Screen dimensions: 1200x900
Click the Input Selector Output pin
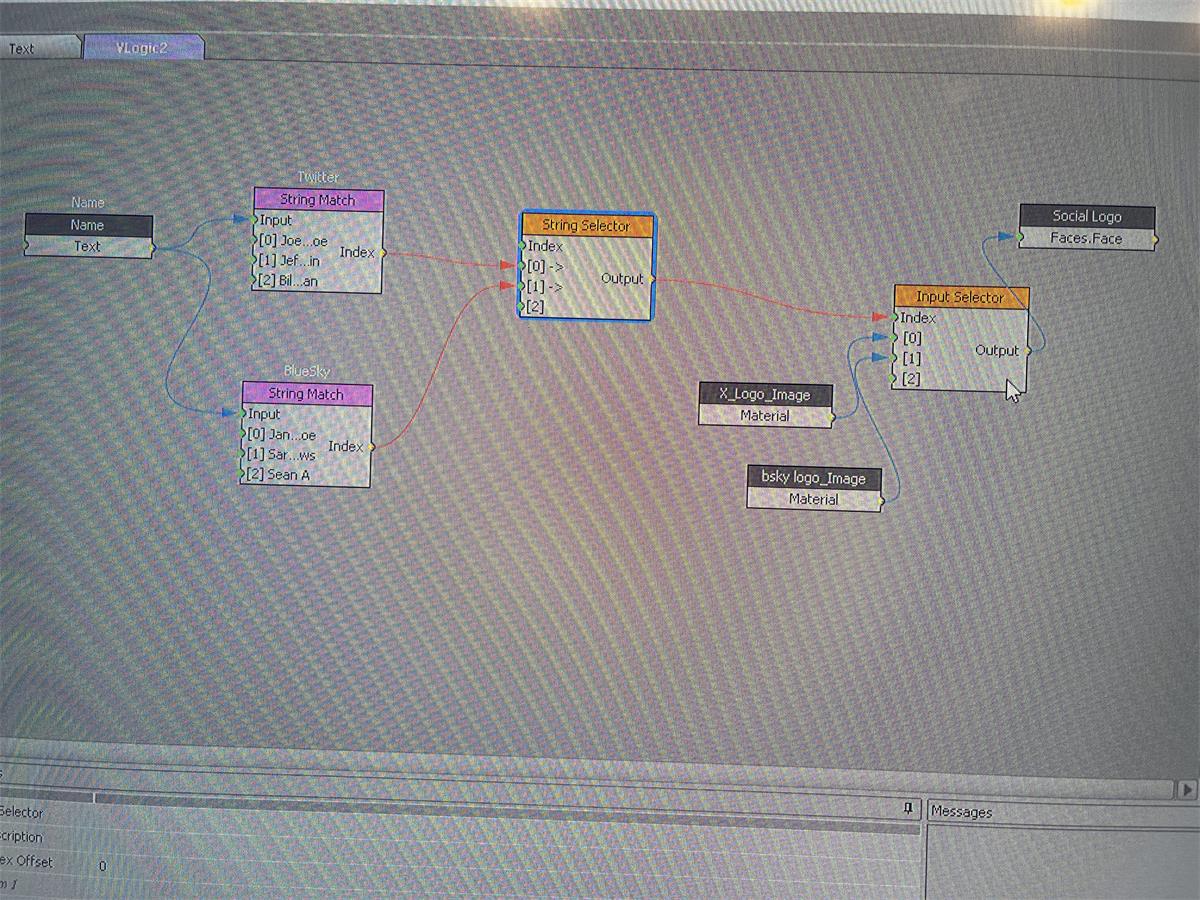pos(1028,351)
